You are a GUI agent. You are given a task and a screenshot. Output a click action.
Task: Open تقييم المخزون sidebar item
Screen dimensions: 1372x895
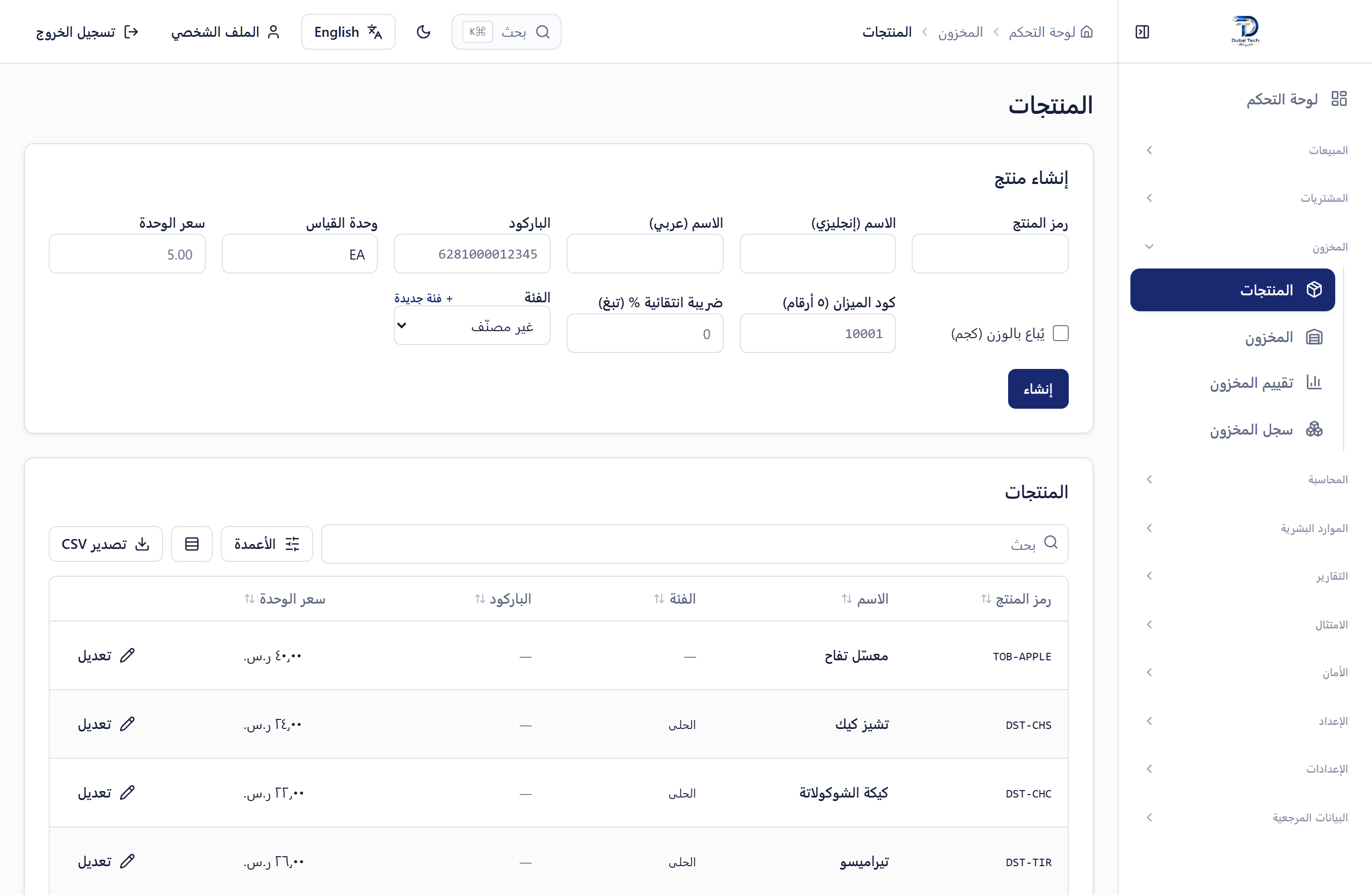[x=1232, y=383]
